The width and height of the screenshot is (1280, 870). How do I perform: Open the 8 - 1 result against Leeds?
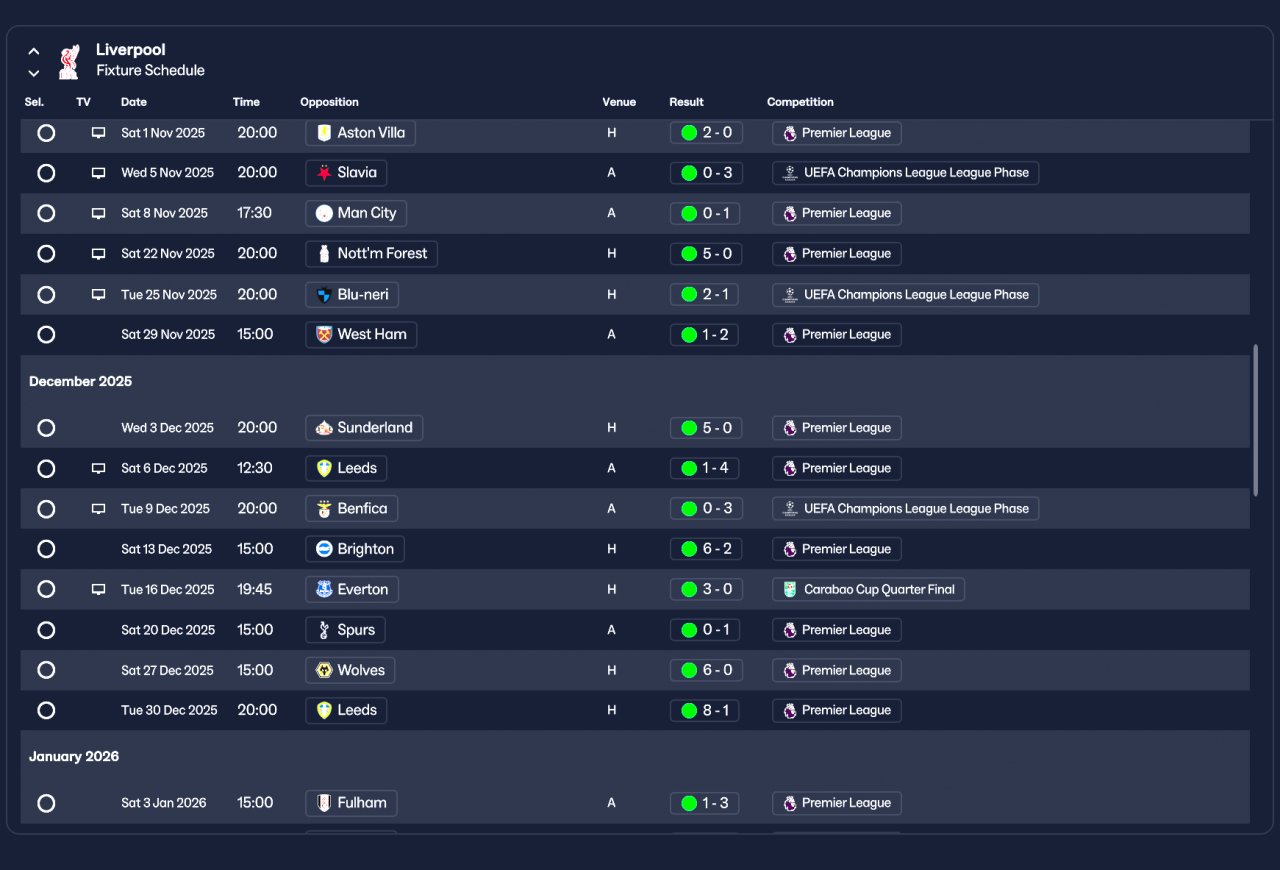point(706,711)
